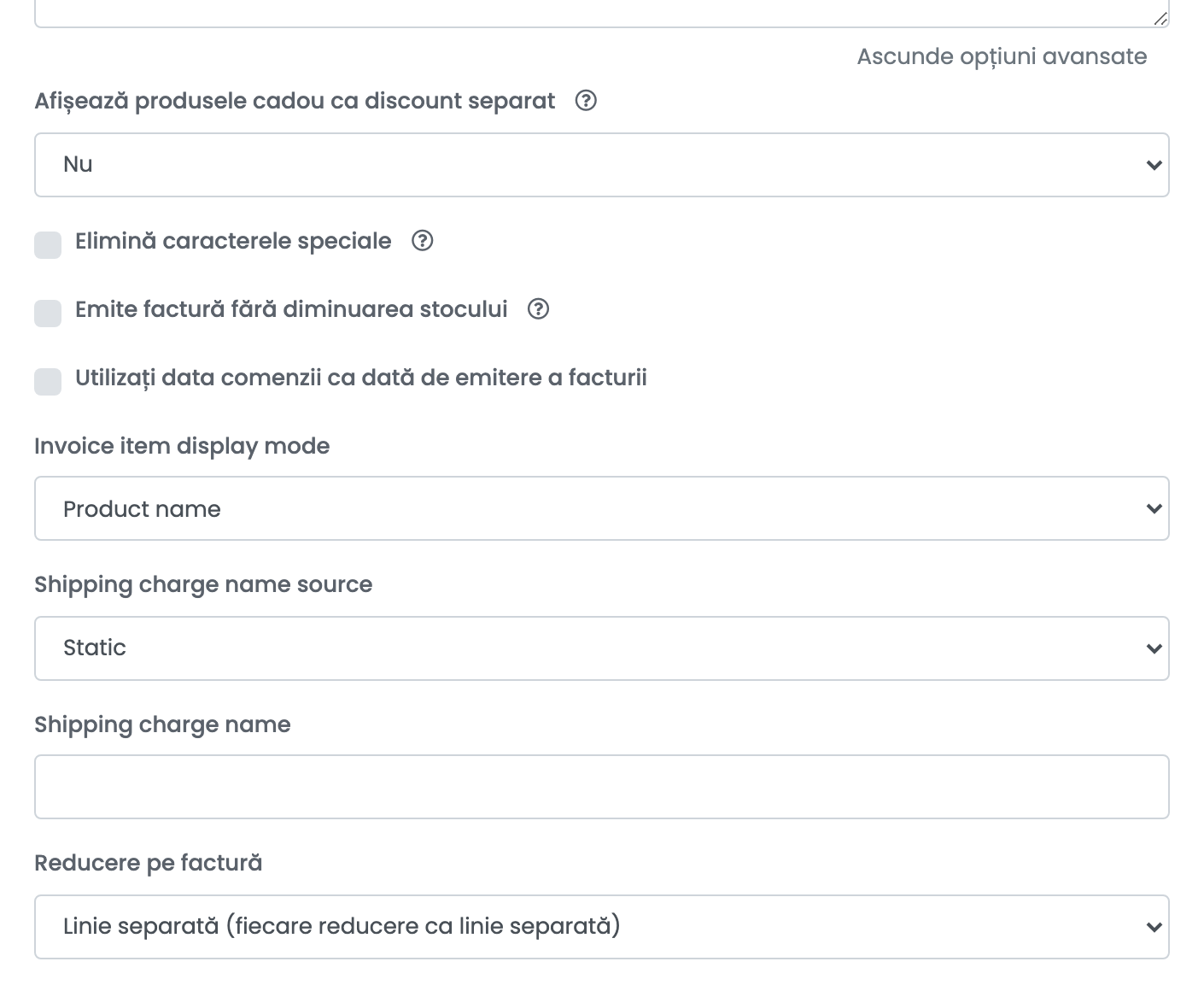Open 'Shipping charge name source' dropdown
The height and width of the screenshot is (991, 1204).
pyautogui.click(x=602, y=648)
